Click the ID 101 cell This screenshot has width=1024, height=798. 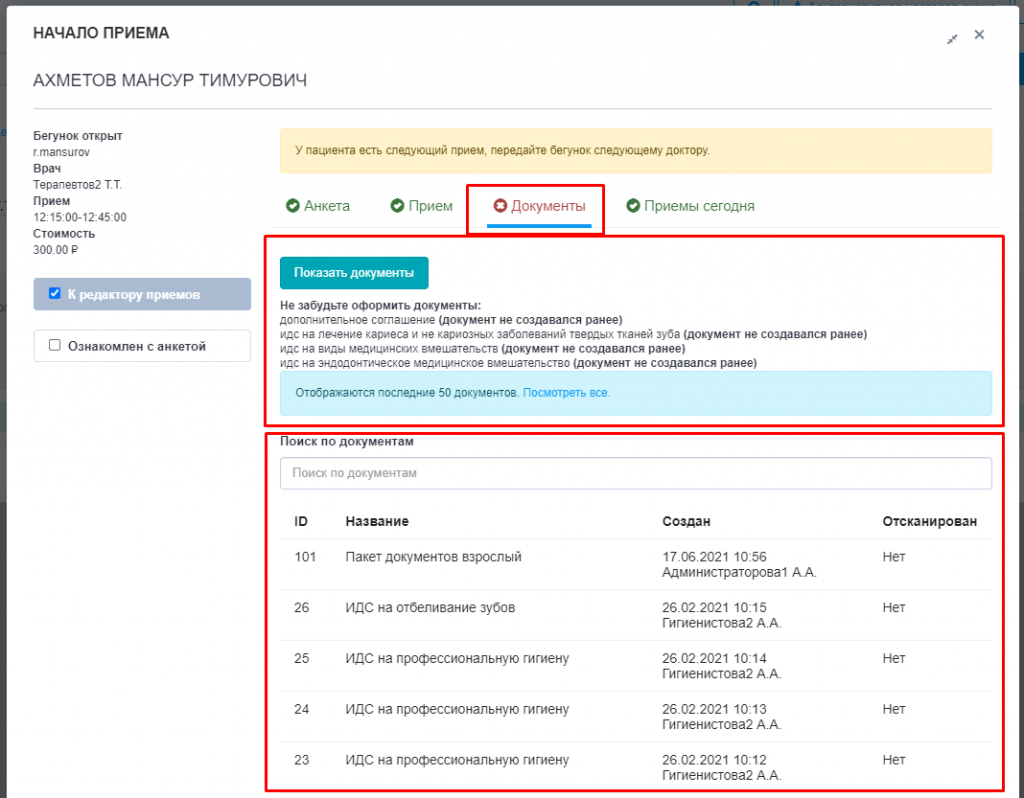(x=305, y=557)
